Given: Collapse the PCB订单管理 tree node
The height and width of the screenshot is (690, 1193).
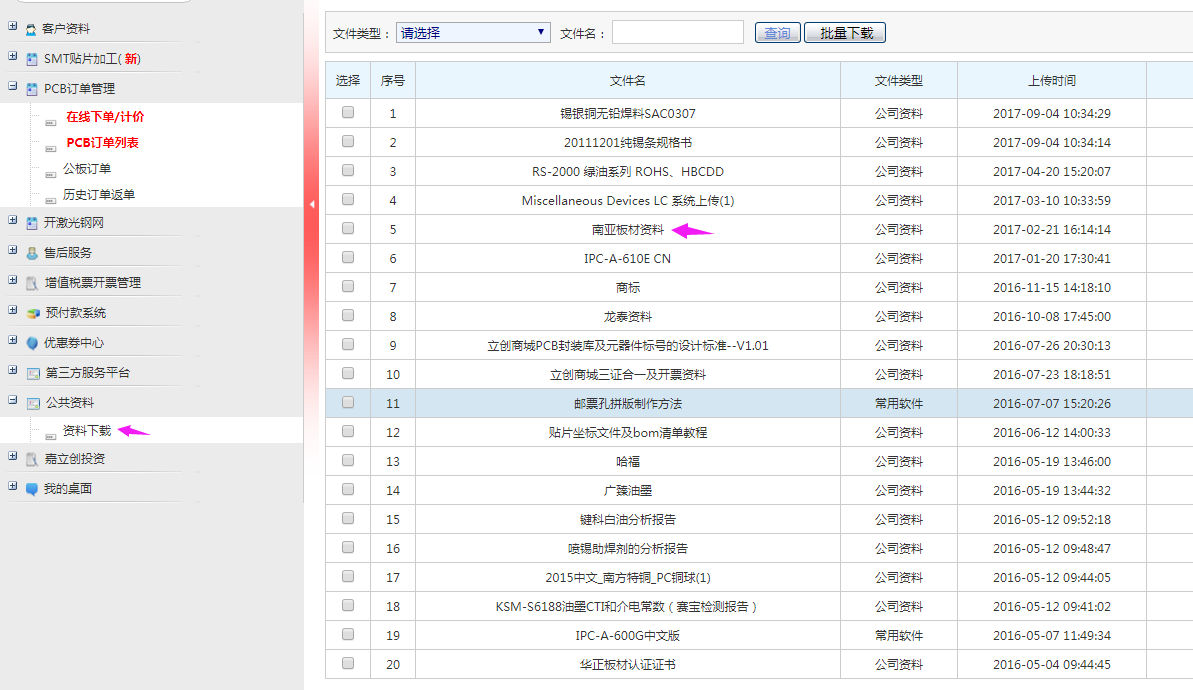Looking at the screenshot, I should (13, 87).
